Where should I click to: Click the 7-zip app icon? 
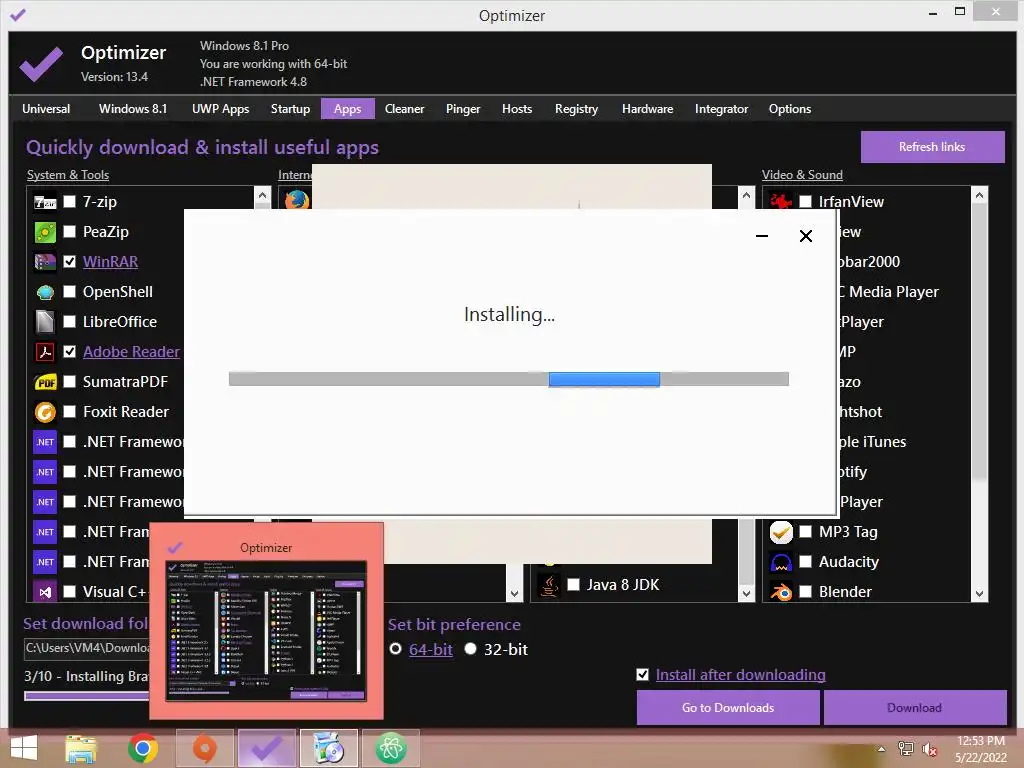click(45, 202)
